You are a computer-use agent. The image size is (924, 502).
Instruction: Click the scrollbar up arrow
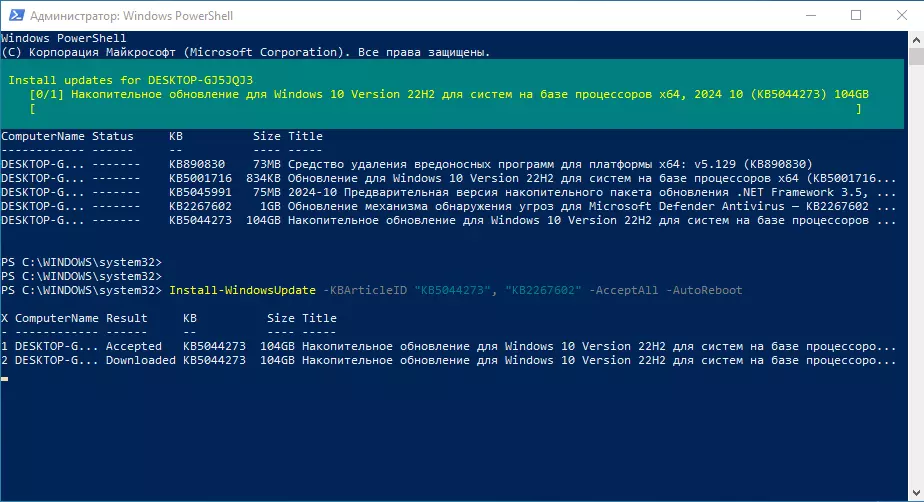(x=914, y=39)
